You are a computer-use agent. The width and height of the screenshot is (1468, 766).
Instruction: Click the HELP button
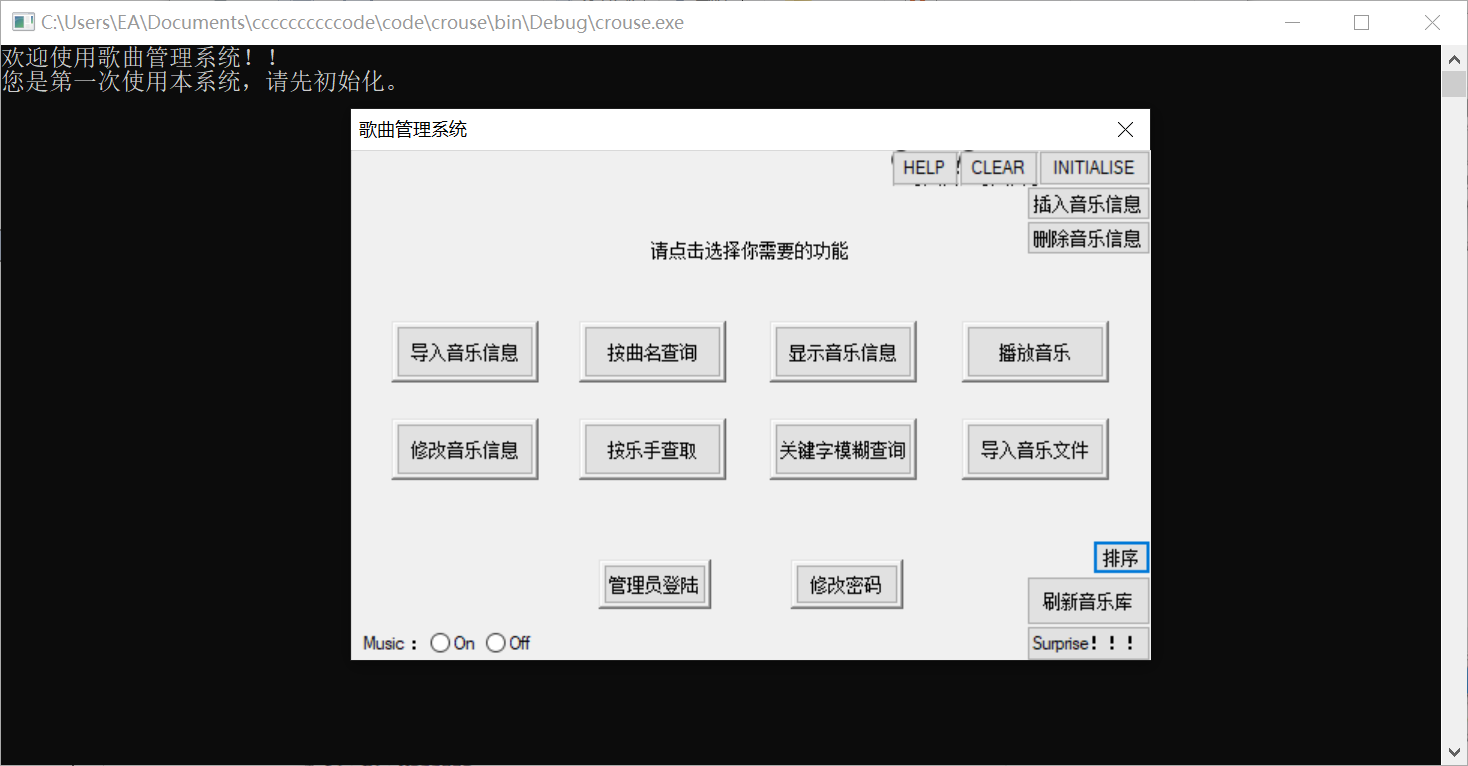924,167
